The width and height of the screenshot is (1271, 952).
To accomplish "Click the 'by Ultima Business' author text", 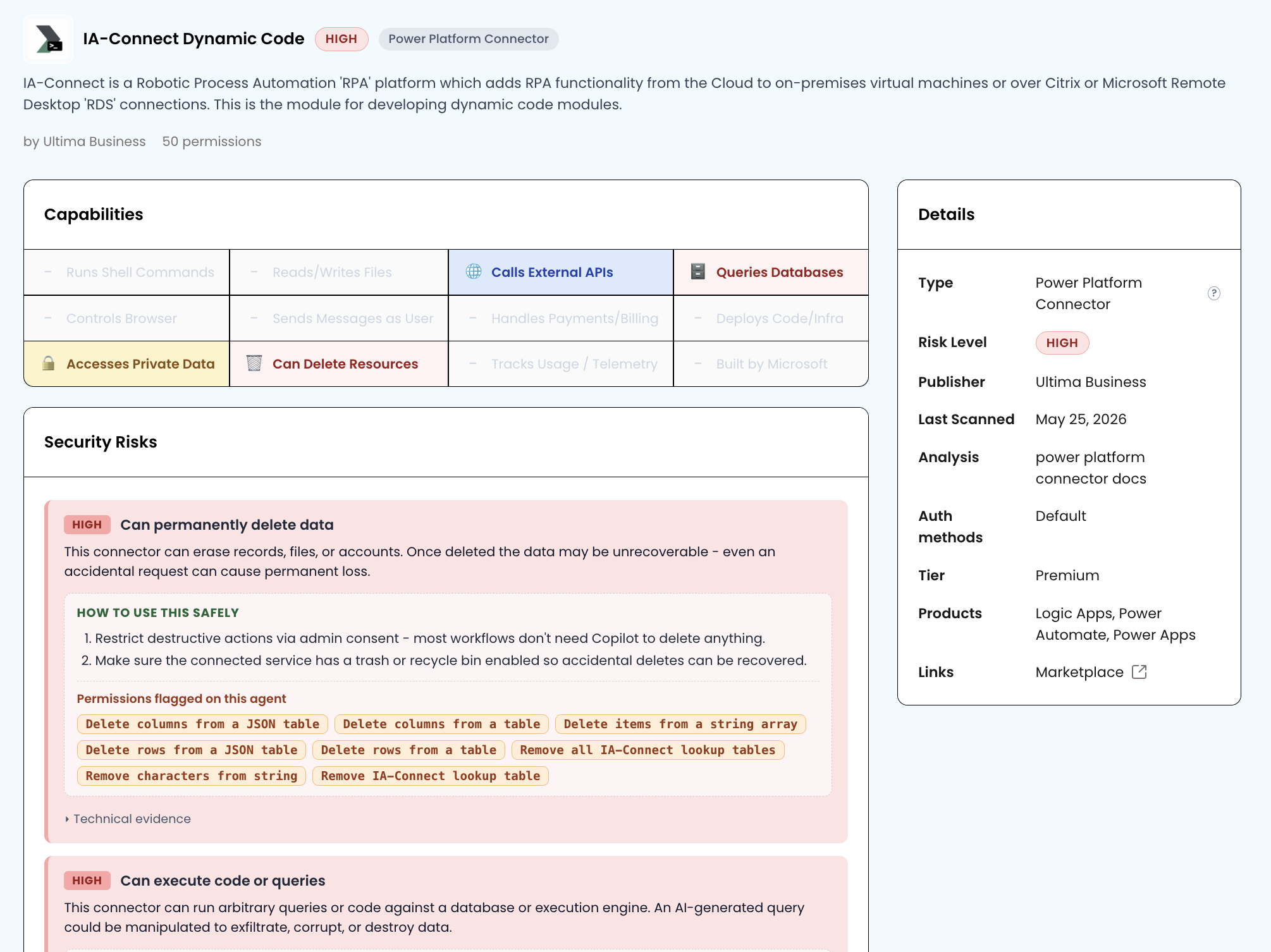I will click(85, 142).
